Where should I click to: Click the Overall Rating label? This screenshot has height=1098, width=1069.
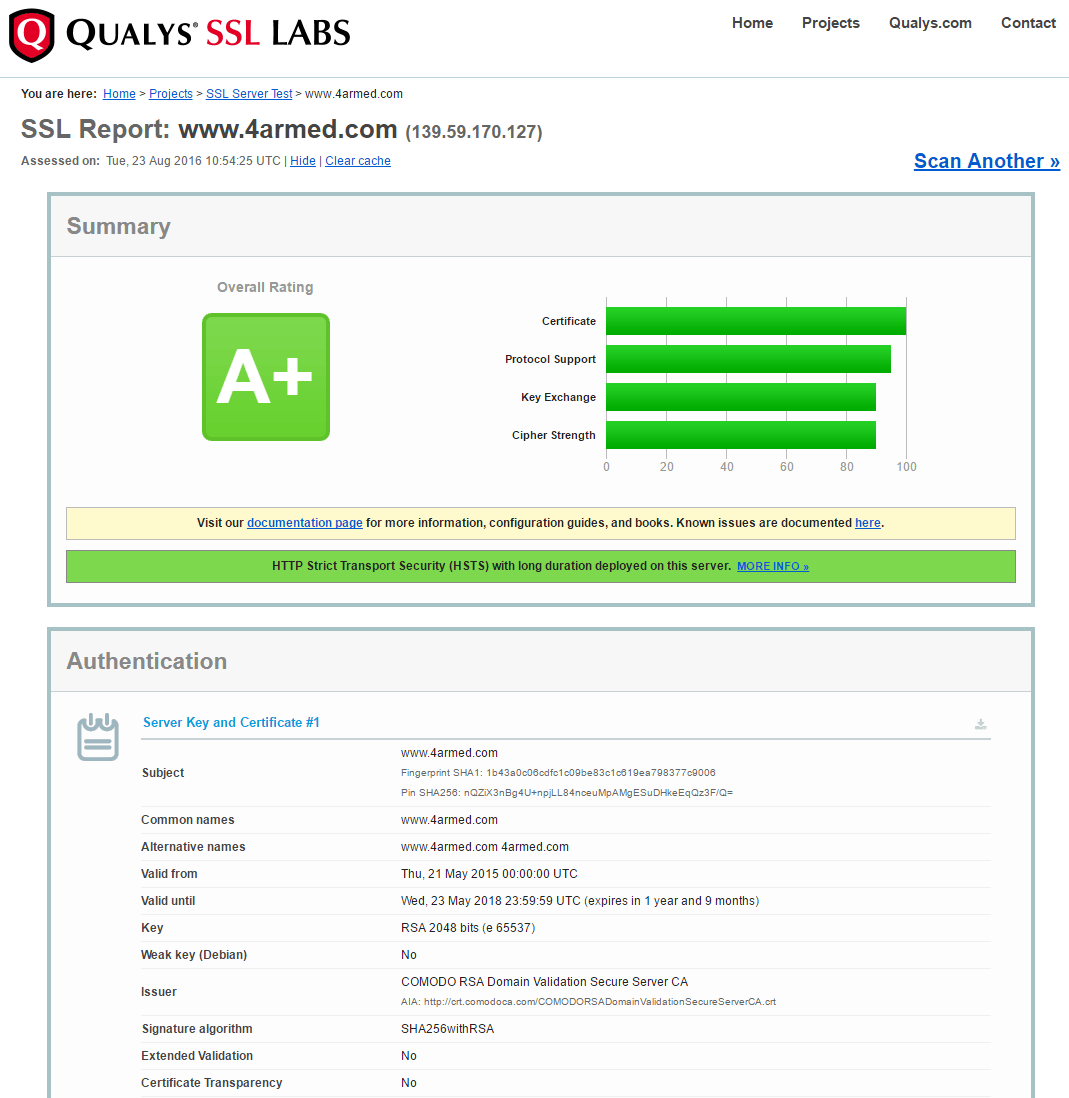click(x=265, y=287)
